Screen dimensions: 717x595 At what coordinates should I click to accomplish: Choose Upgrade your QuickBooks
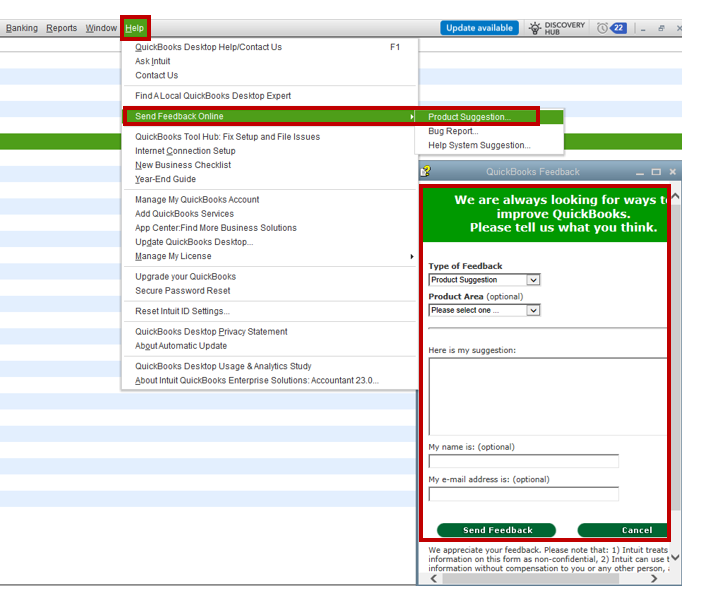click(x=270, y=277)
